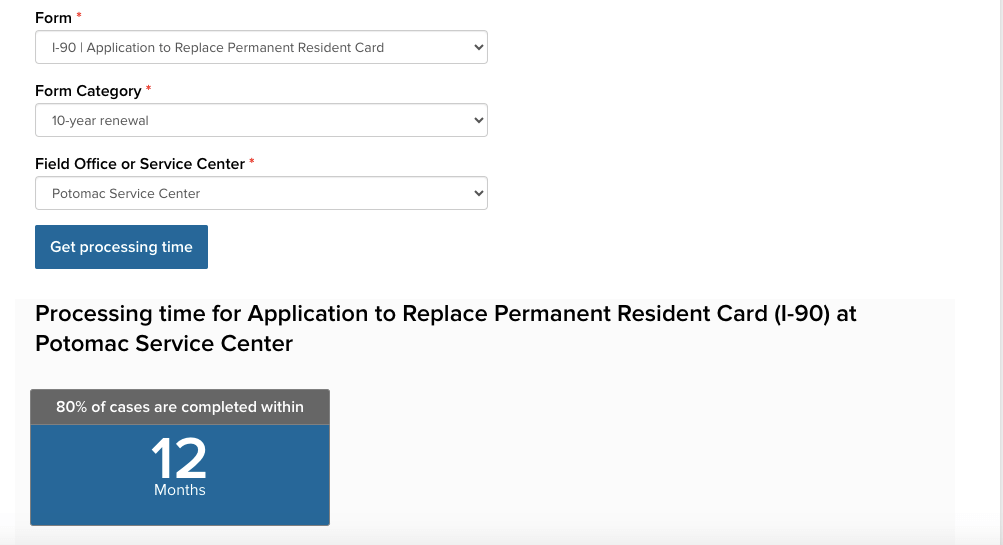The width and height of the screenshot is (1003, 545).
Task: Open the Form dropdown showing I-90
Action: pyautogui.click(x=260, y=47)
